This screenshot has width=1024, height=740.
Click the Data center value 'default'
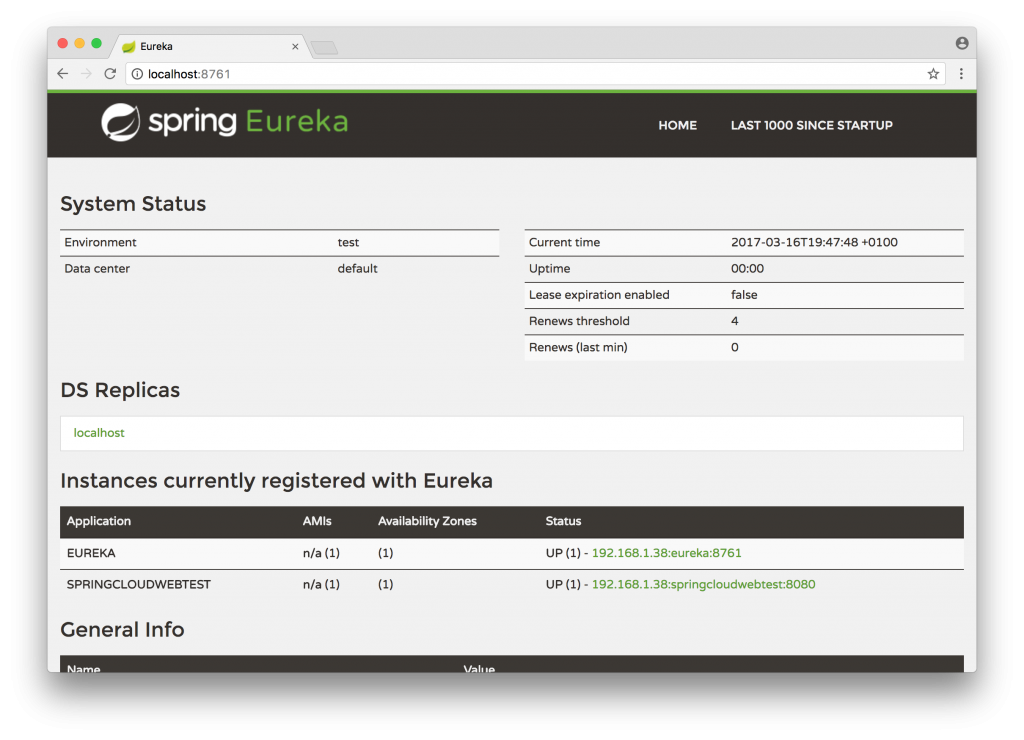click(x=357, y=268)
